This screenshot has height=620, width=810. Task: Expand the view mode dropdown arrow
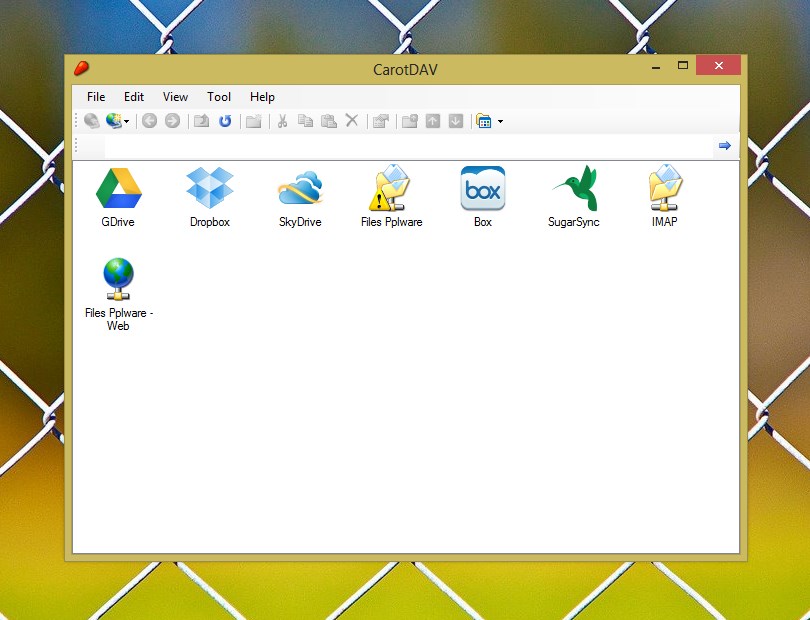(x=500, y=122)
